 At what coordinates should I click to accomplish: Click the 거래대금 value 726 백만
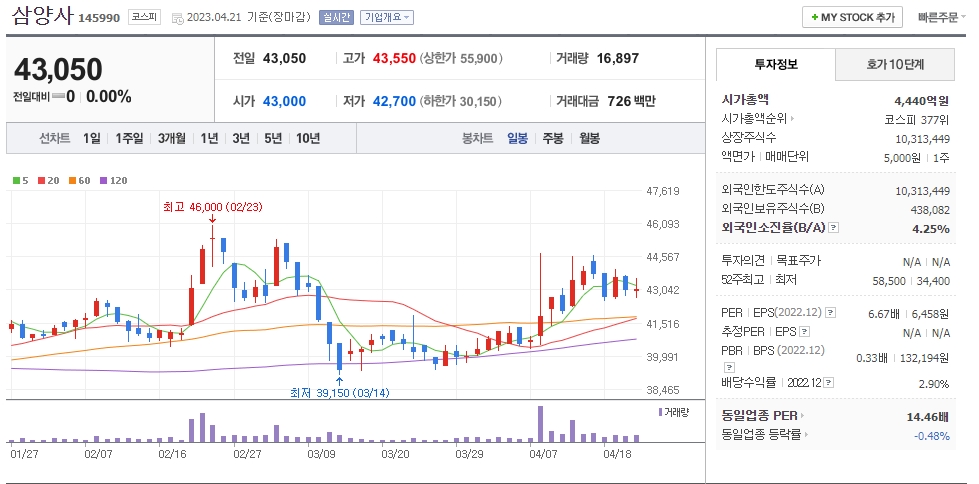(x=631, y=101)
